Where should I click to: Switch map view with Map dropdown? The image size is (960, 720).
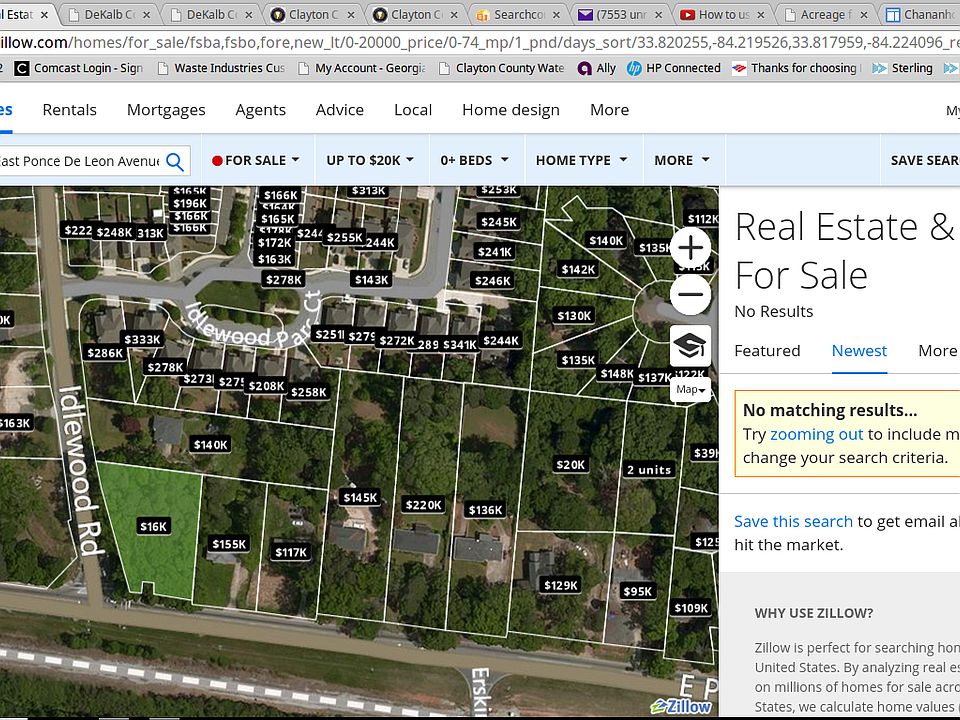point(691,389)
